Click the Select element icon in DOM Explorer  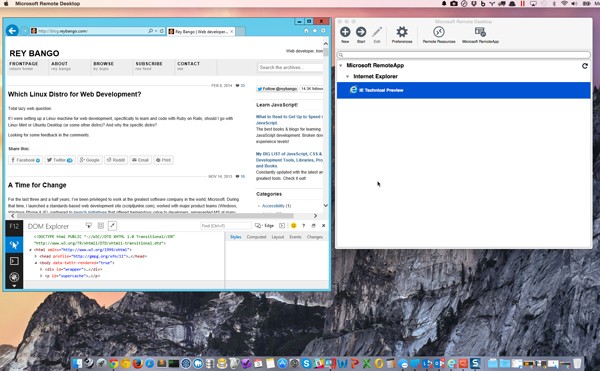(x=89, y=226)
